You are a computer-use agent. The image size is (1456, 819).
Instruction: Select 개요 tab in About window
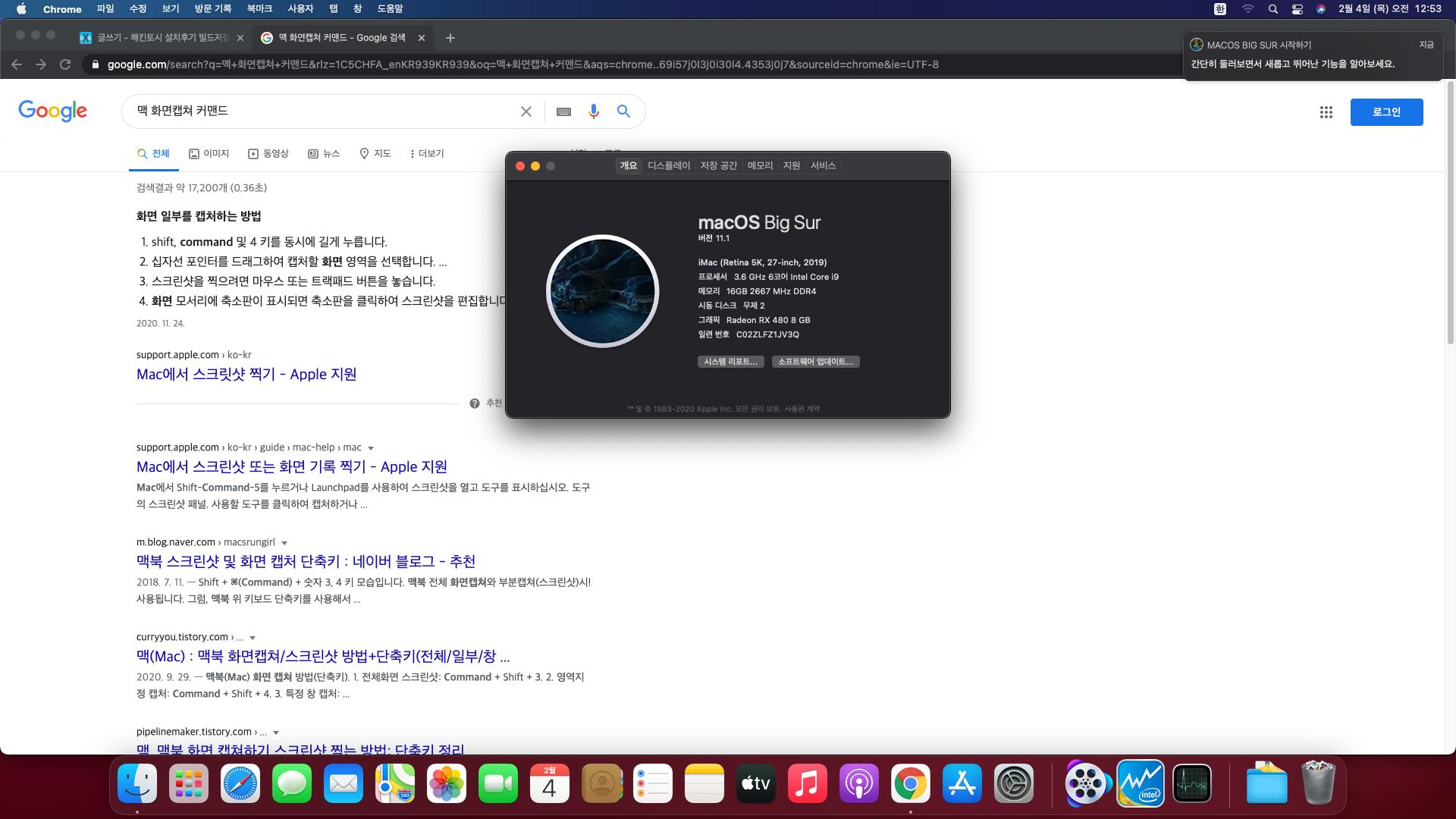coord(629,165)
